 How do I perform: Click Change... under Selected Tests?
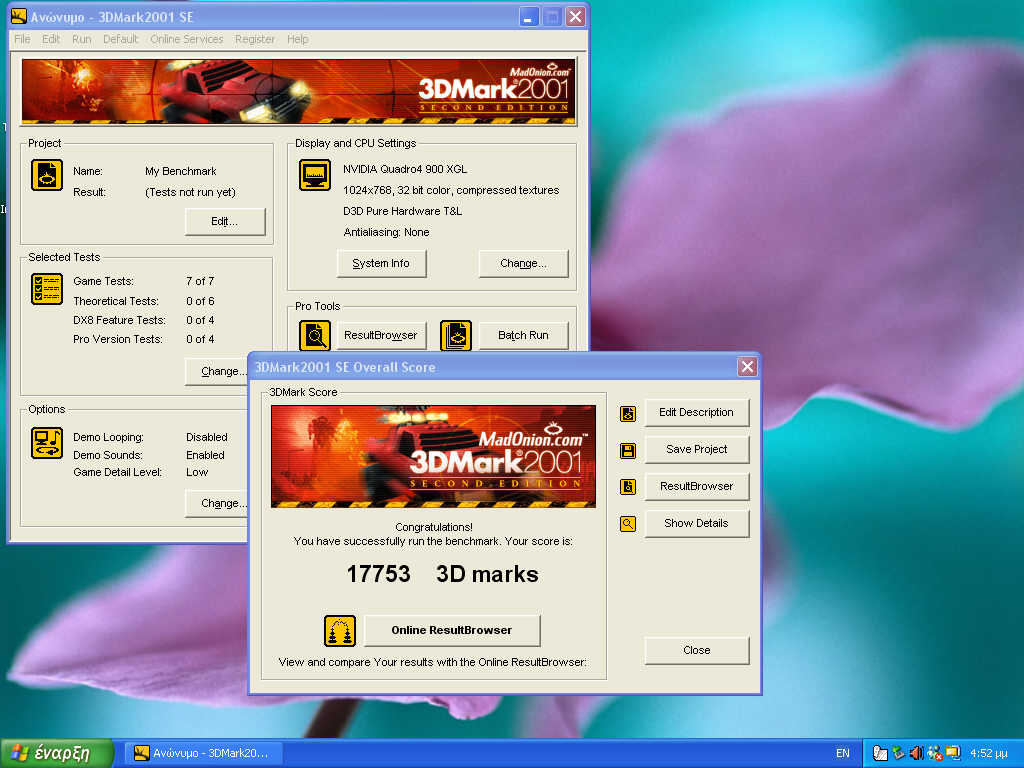217,372
